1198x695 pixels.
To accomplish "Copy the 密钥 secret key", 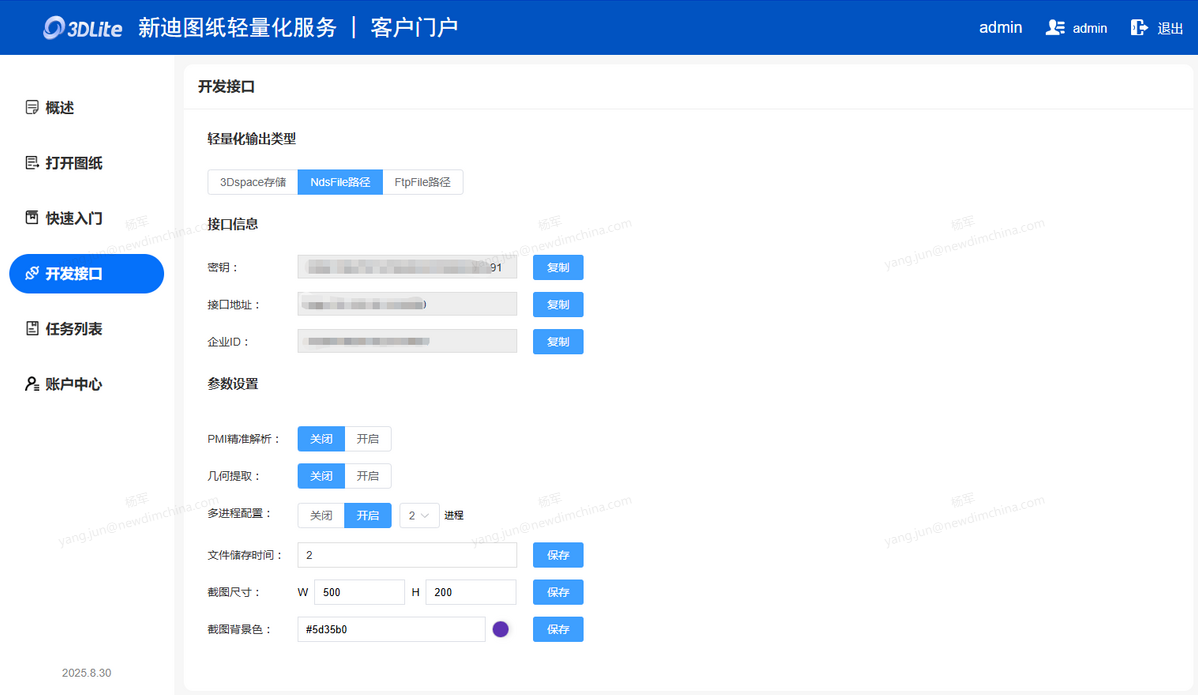I will (558, 268).
